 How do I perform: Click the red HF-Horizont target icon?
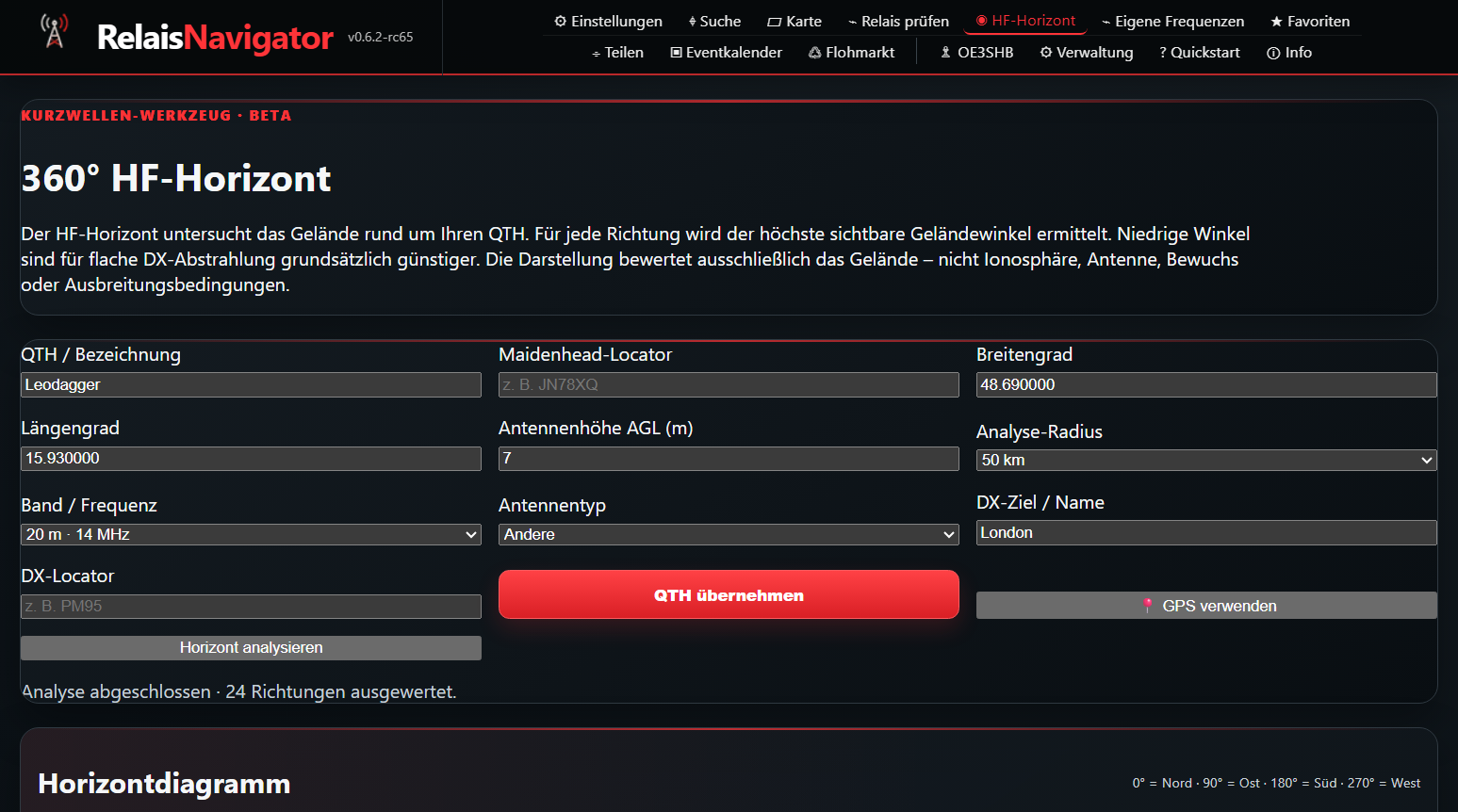coord(982,21)
